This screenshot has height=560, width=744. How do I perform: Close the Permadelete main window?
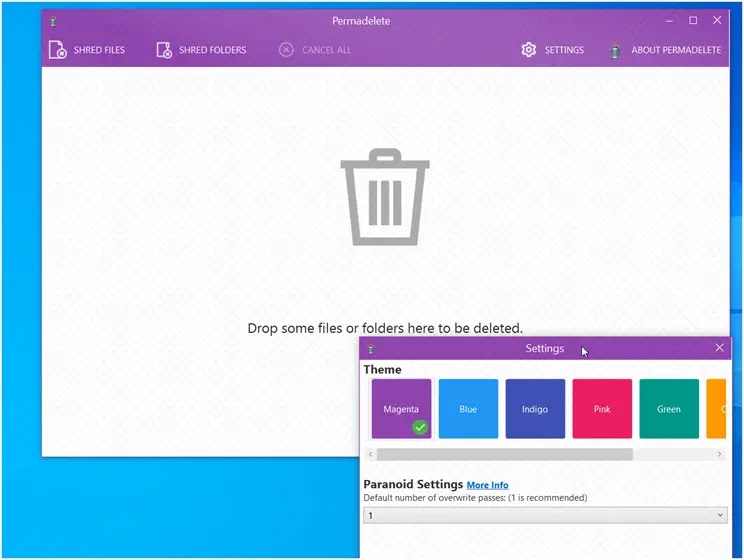[717, 20]
